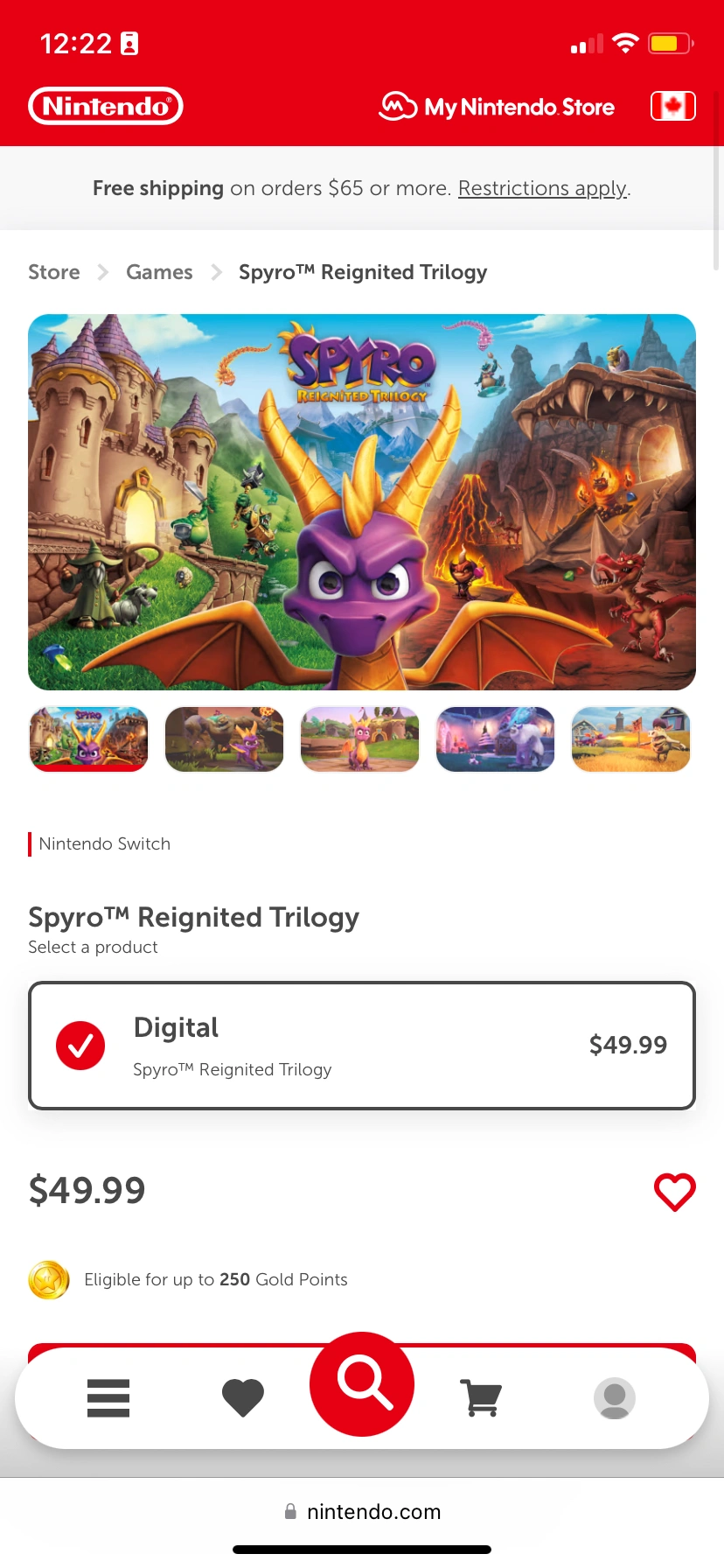Go to Games breadcrumb

[x=159, y=272]
